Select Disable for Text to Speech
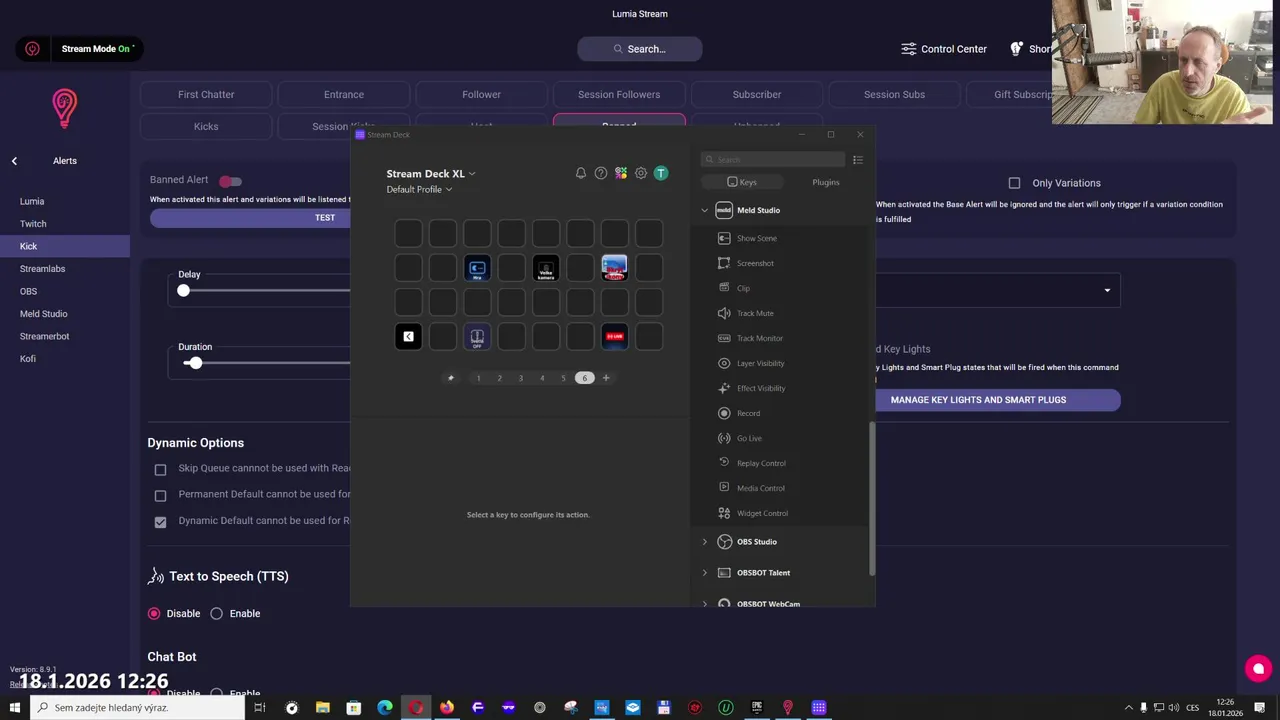1280x720 pixels. pos(154,614)
